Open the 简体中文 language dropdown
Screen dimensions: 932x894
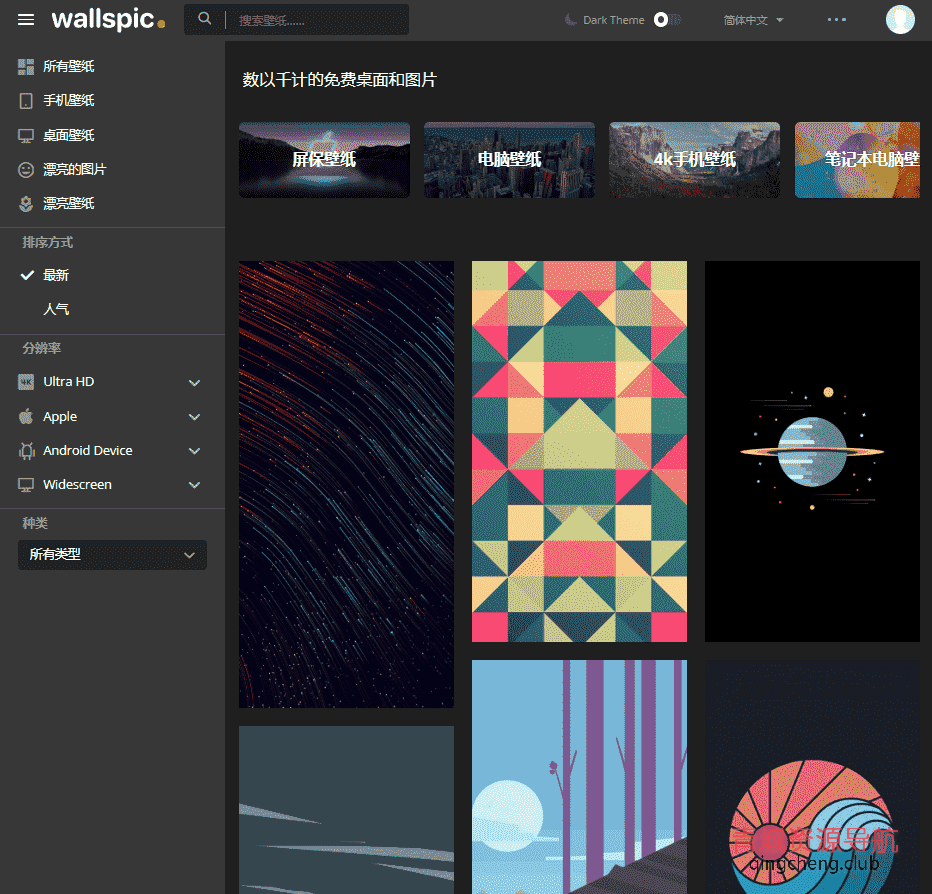tap(753, 20)
